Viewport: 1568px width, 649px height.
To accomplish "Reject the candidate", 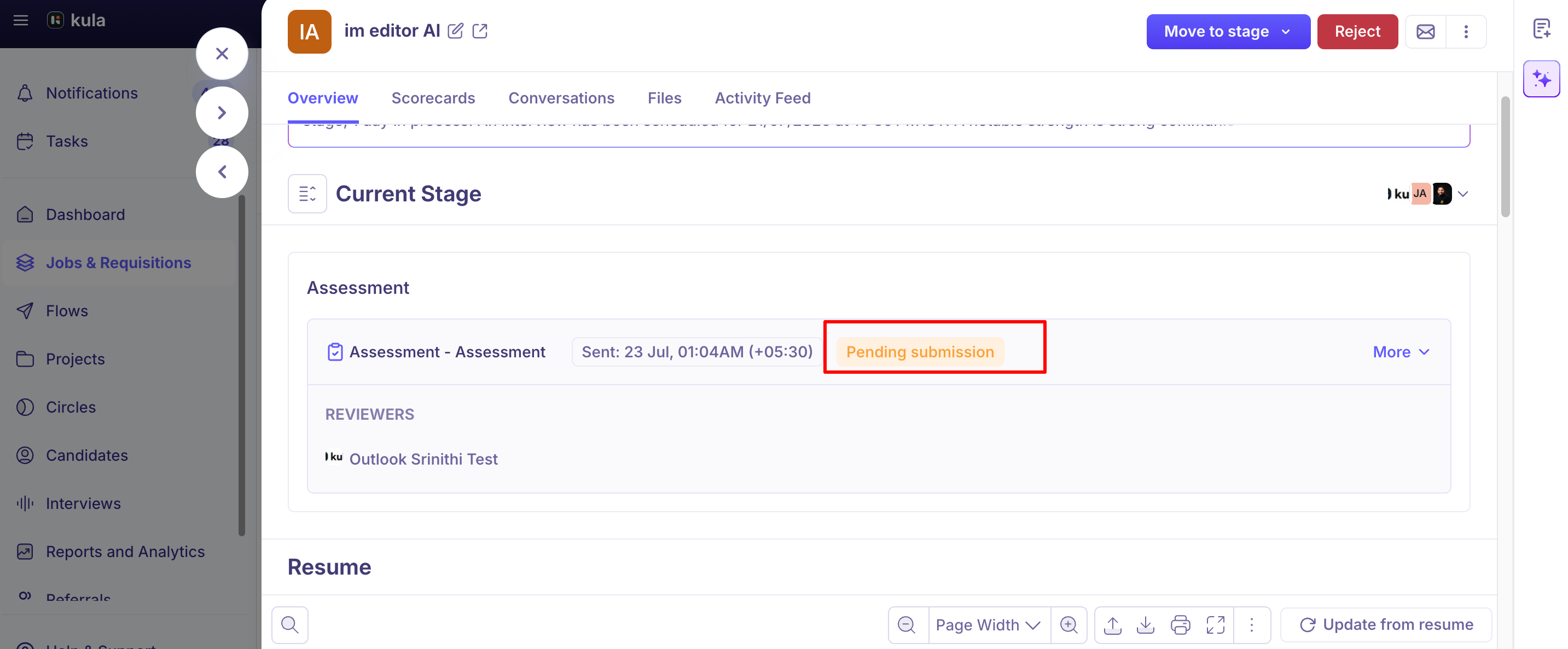I will click(1357, 32).
